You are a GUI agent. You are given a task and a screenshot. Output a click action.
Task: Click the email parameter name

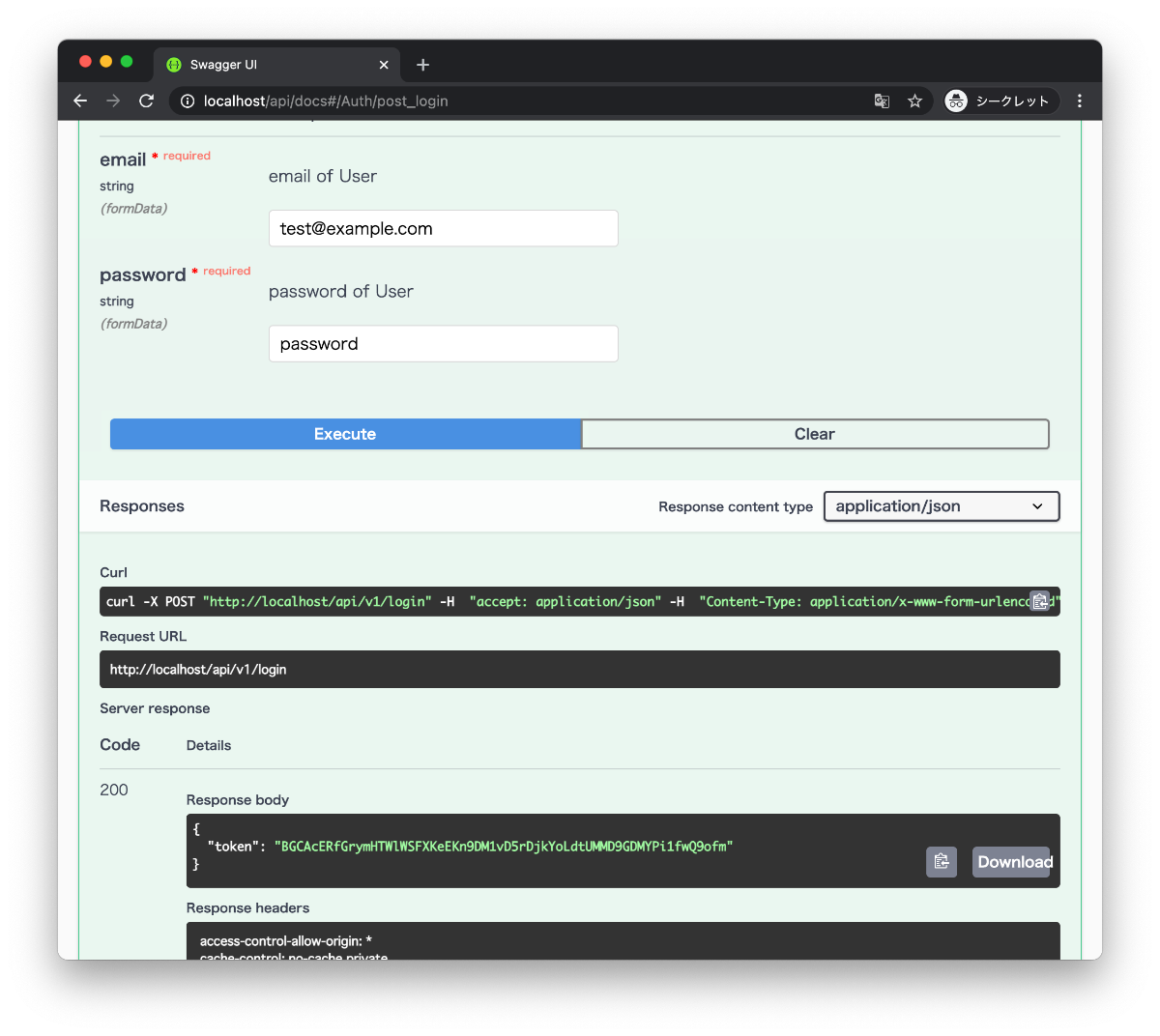[123, 159]
